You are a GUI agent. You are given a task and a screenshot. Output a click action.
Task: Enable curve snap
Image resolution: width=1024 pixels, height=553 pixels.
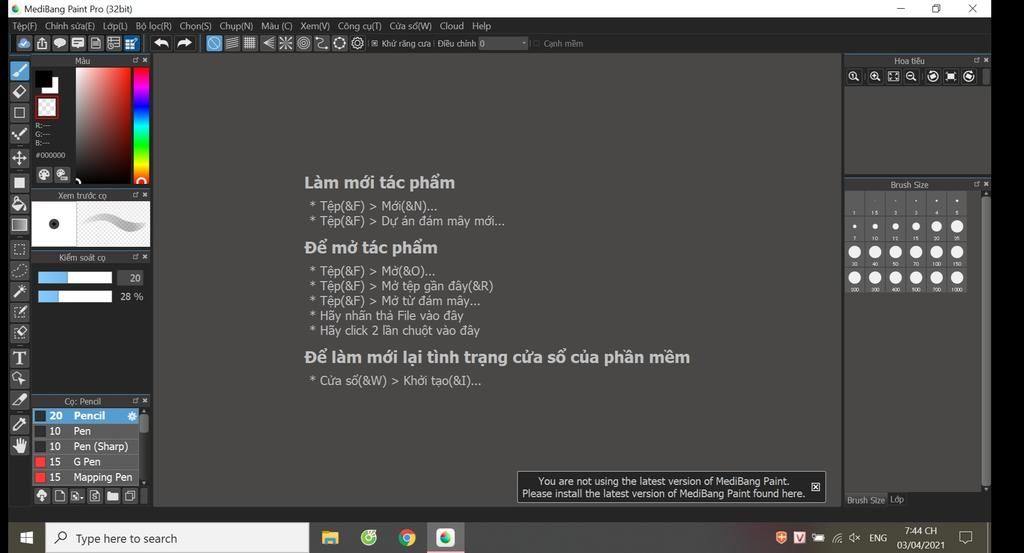[x=321, y=43]
